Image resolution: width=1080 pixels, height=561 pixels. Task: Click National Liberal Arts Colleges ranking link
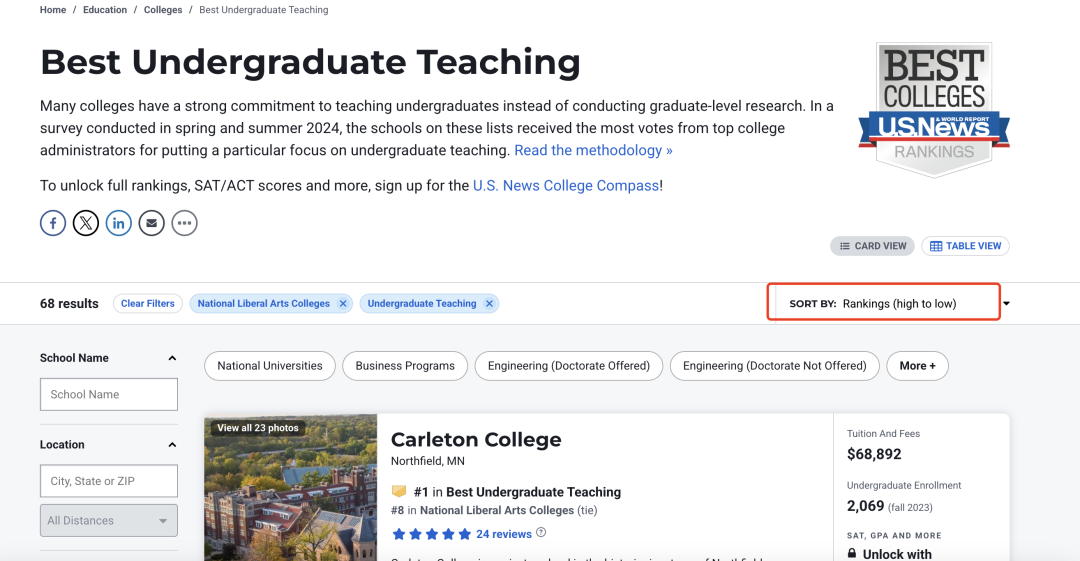click(497, 511)
